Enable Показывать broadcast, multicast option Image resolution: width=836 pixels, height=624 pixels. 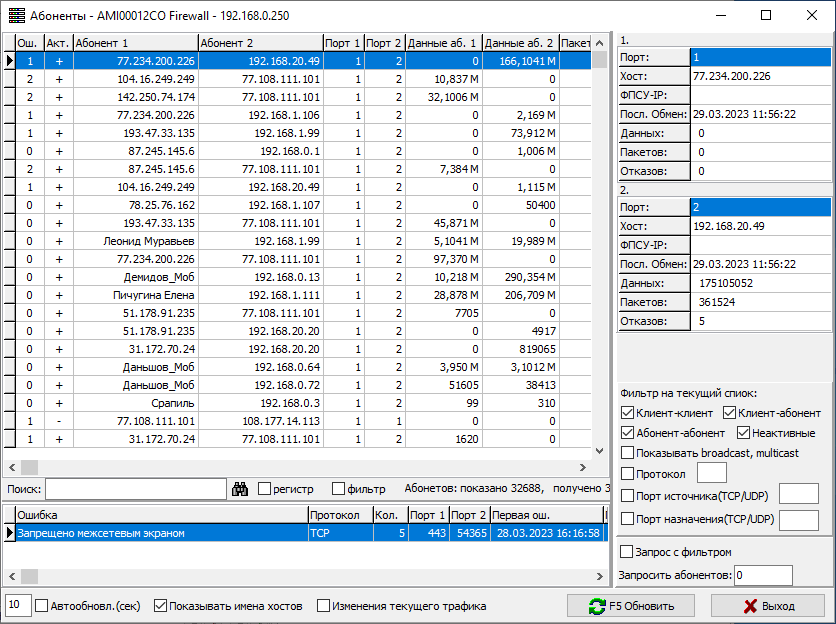(627, 453)
